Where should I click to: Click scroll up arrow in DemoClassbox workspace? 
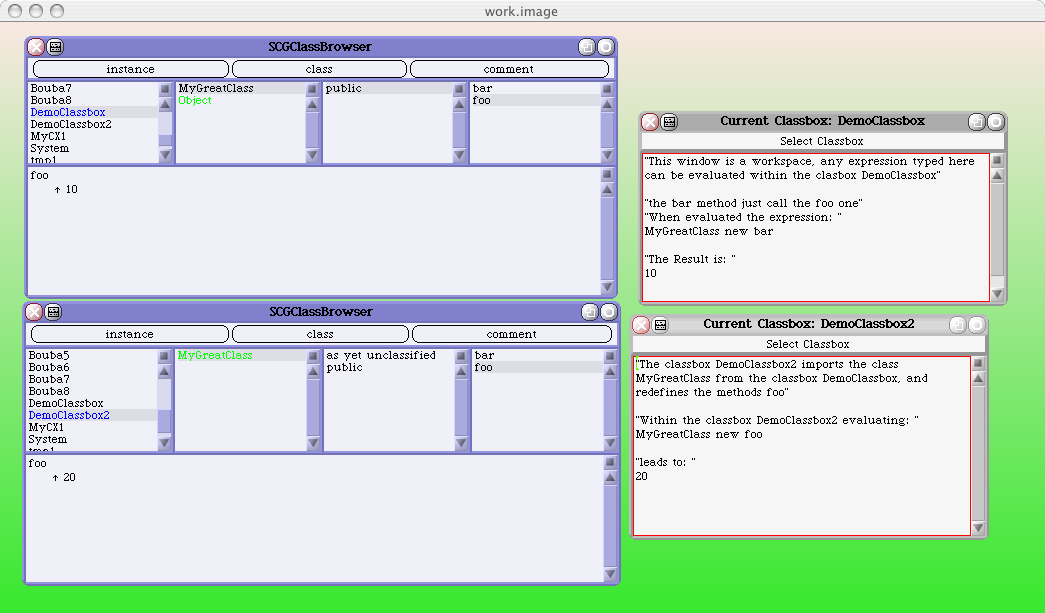[997, 175]
